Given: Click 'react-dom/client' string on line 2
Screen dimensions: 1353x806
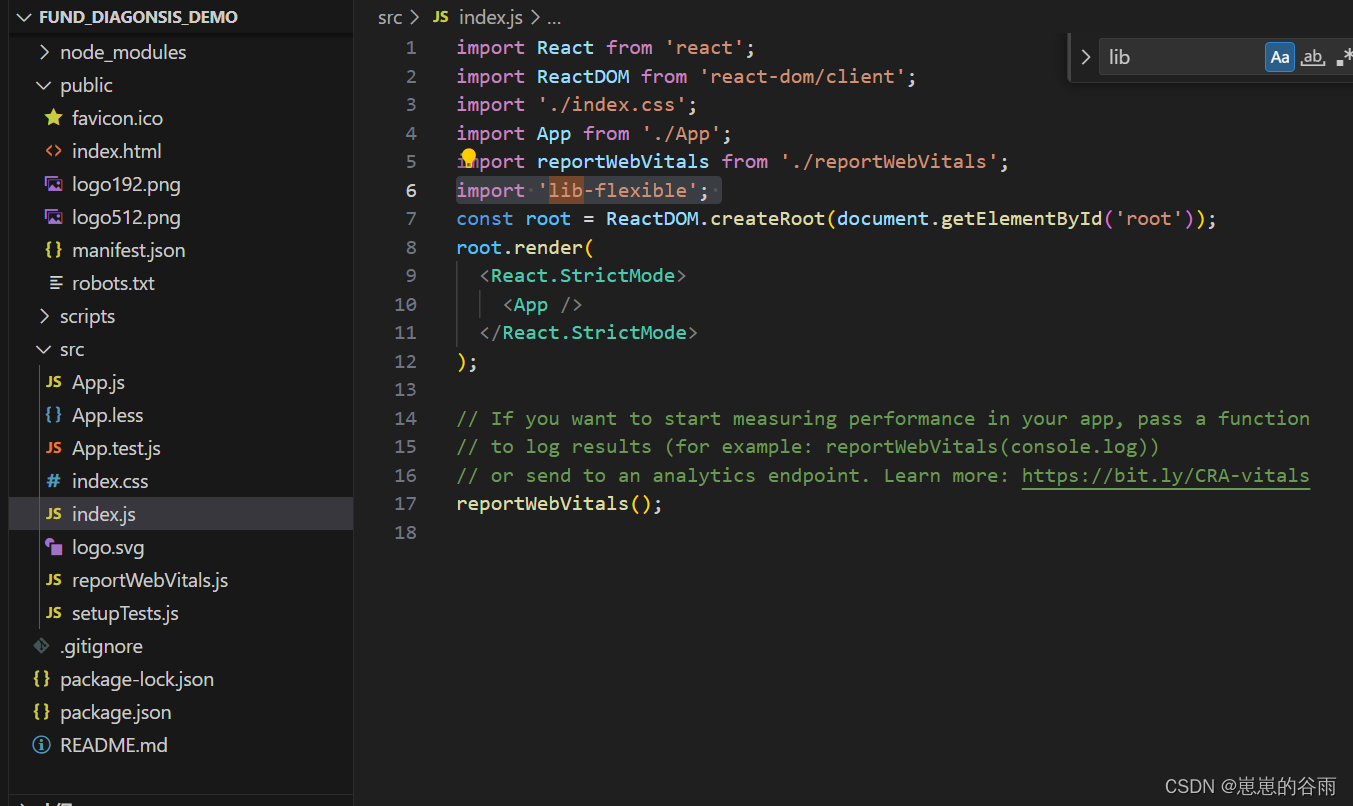Looking at the screenshot, I should [x=802, y=76].
